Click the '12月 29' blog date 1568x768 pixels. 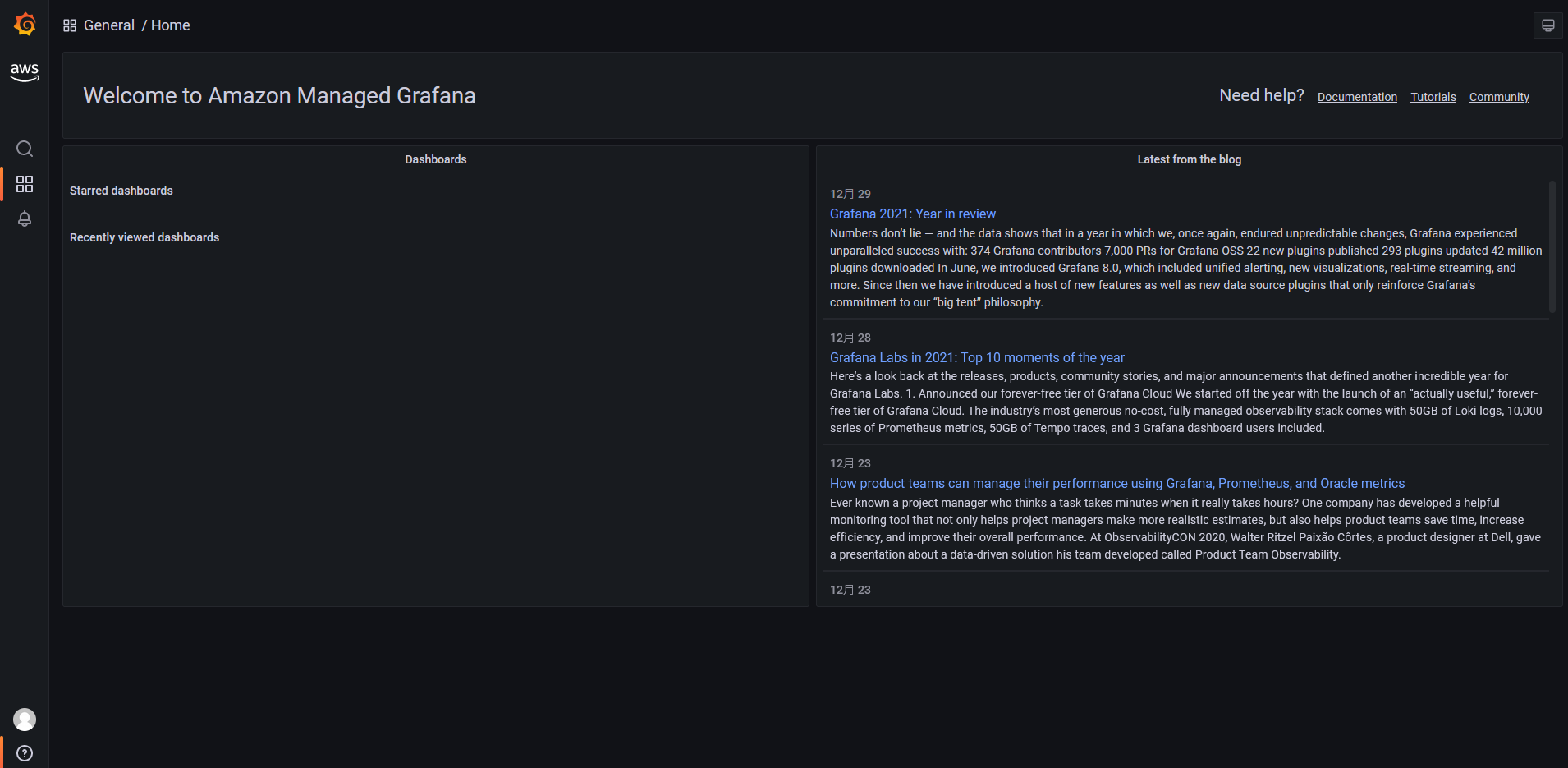(x=850, y=194)
